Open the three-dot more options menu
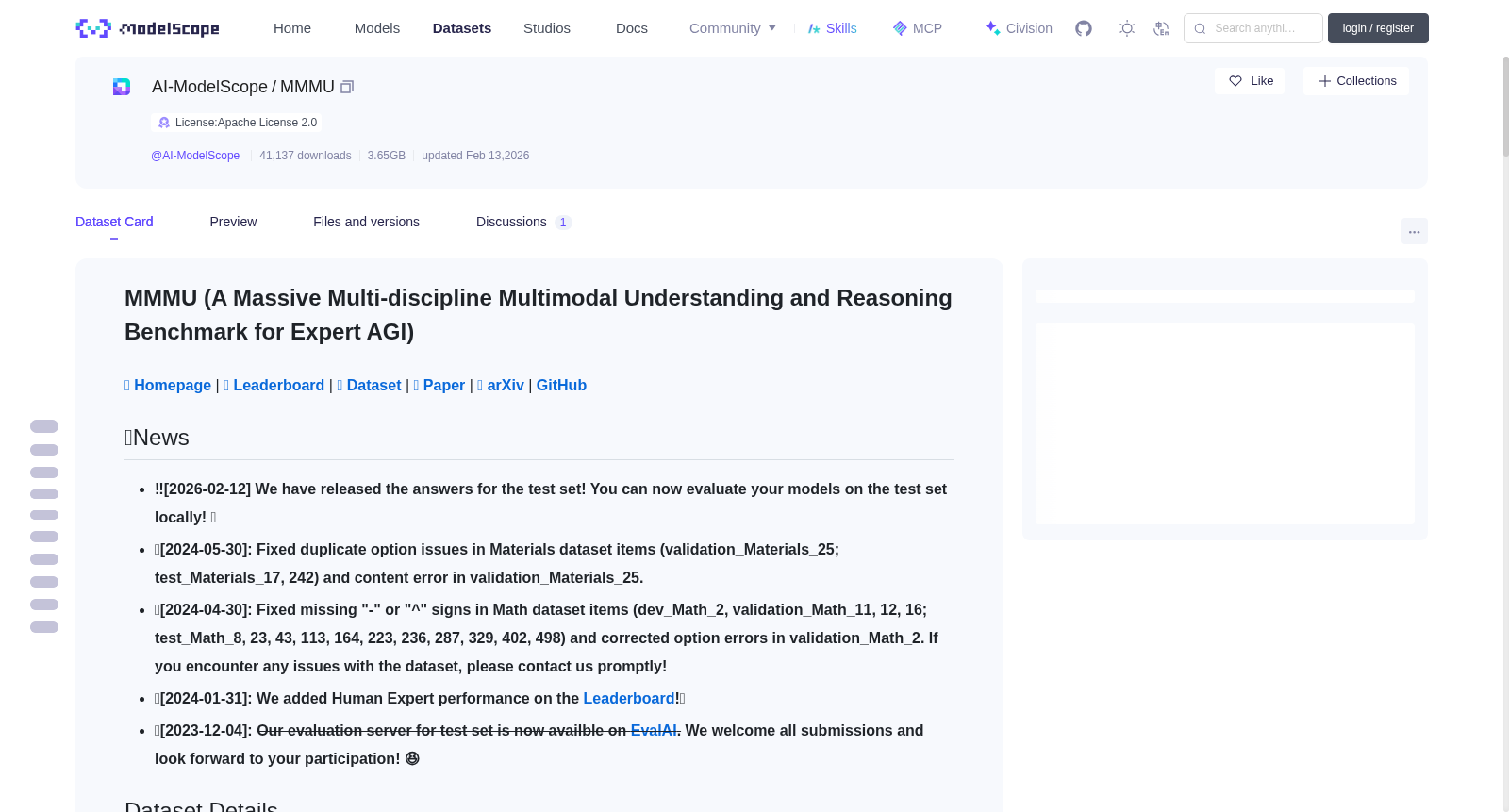The image size is (1509, 812). (1414, 231)
